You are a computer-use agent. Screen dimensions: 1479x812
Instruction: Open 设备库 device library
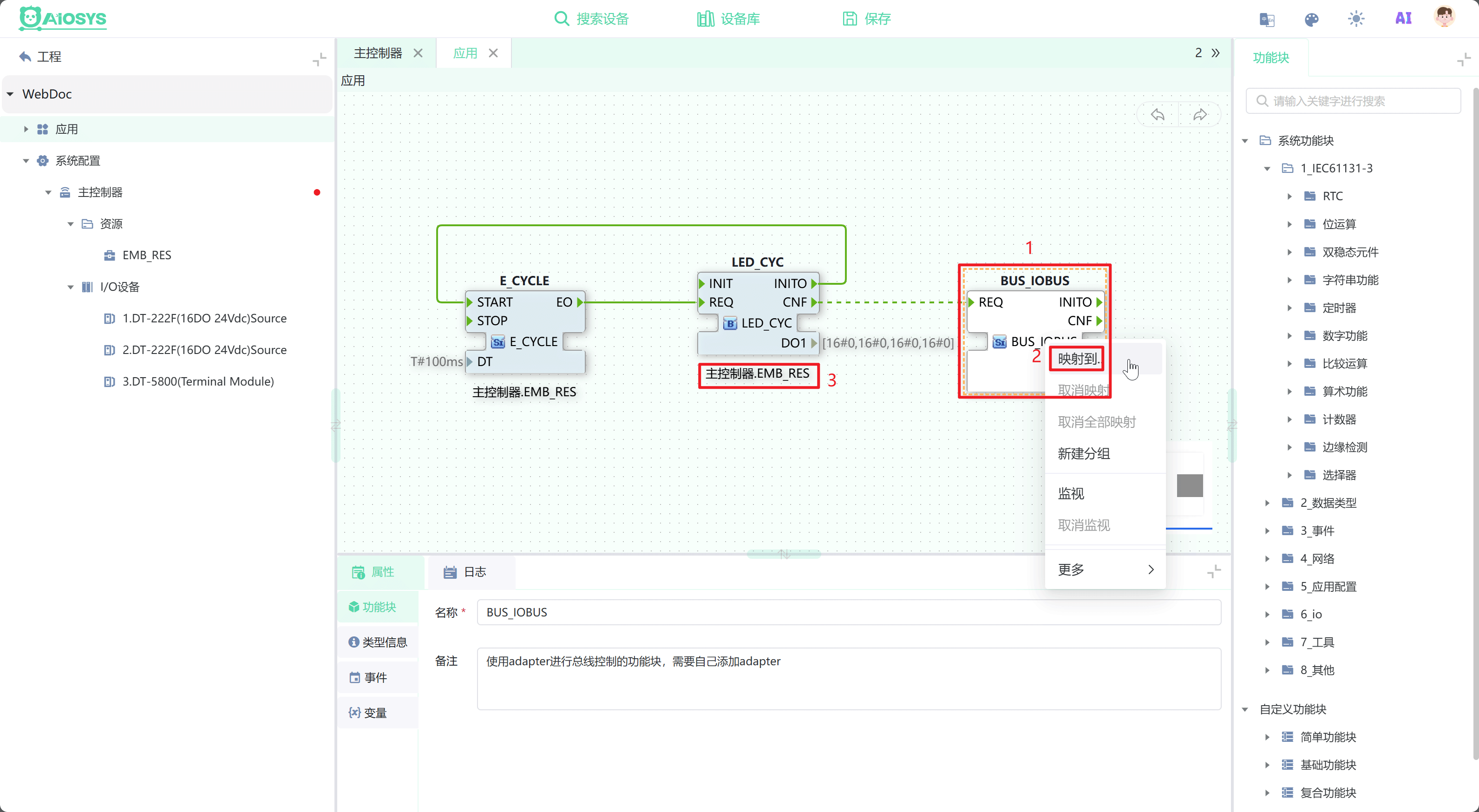point(728,19)
